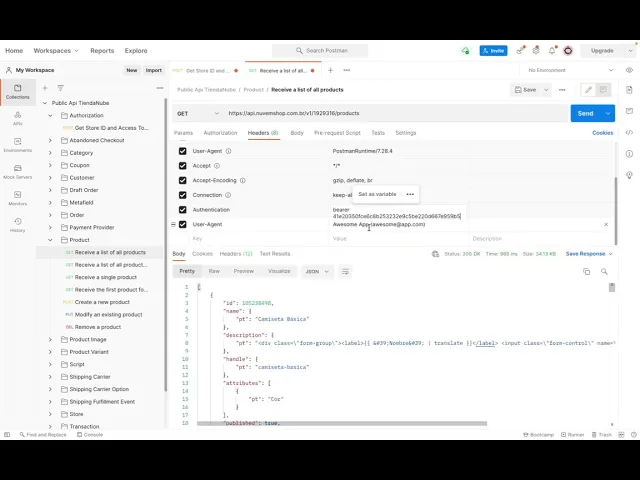The image size is (640, 480).
Task: Uncheck the Authentication header checkbox
Action: pos(182,210)
